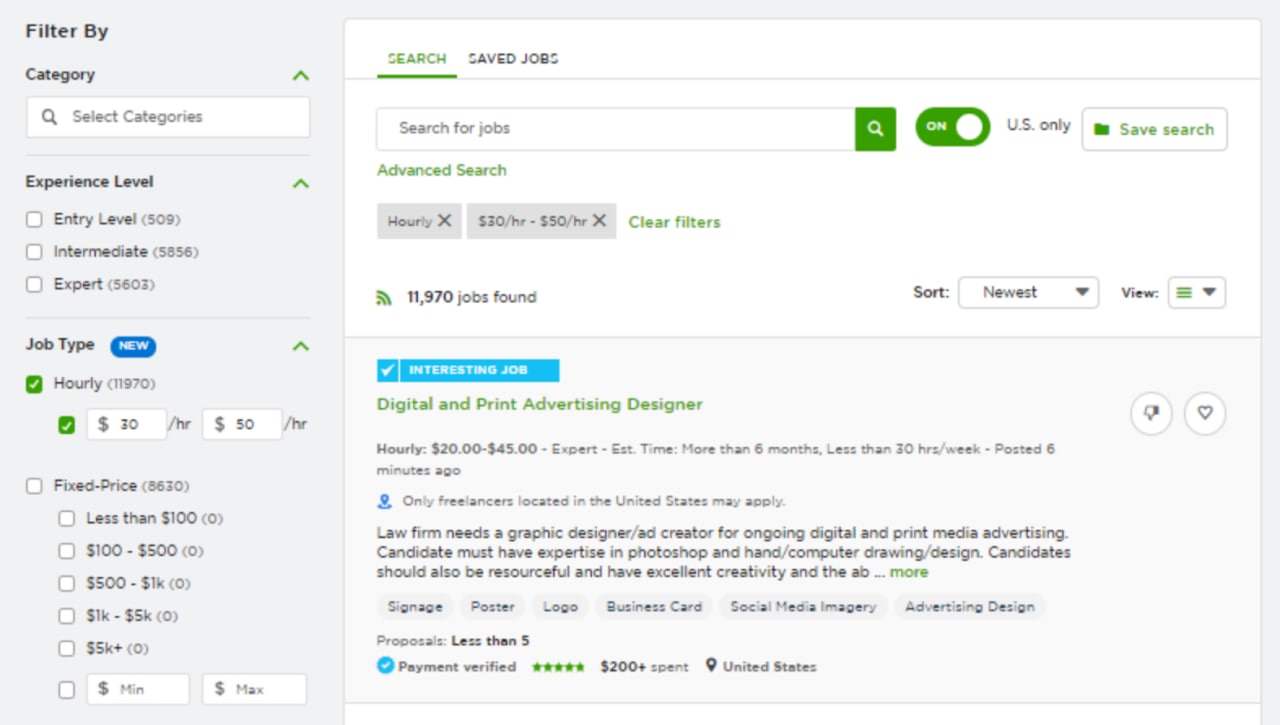Check the Fixed-Price job type box
The width and height of the screenshot is (1280, 725).
click(x=34, y=486)
